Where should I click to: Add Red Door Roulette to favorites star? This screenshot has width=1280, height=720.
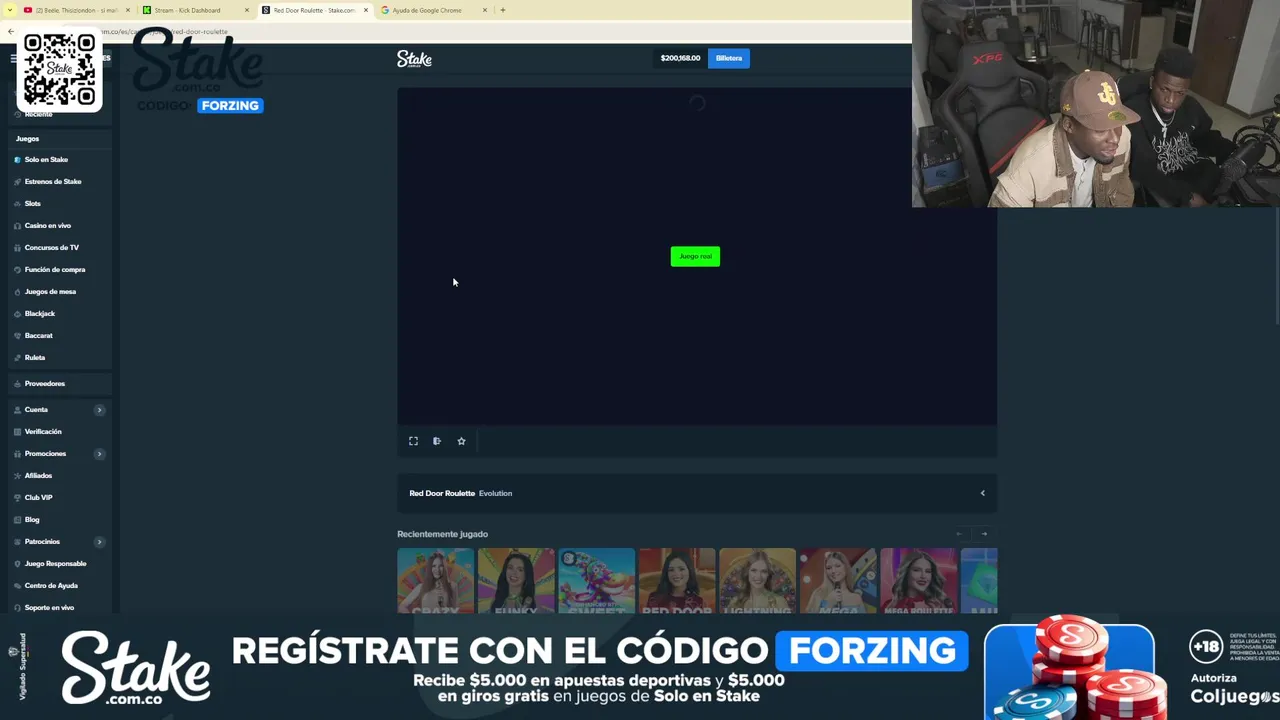pyautogui.click(x=461, y=441)
